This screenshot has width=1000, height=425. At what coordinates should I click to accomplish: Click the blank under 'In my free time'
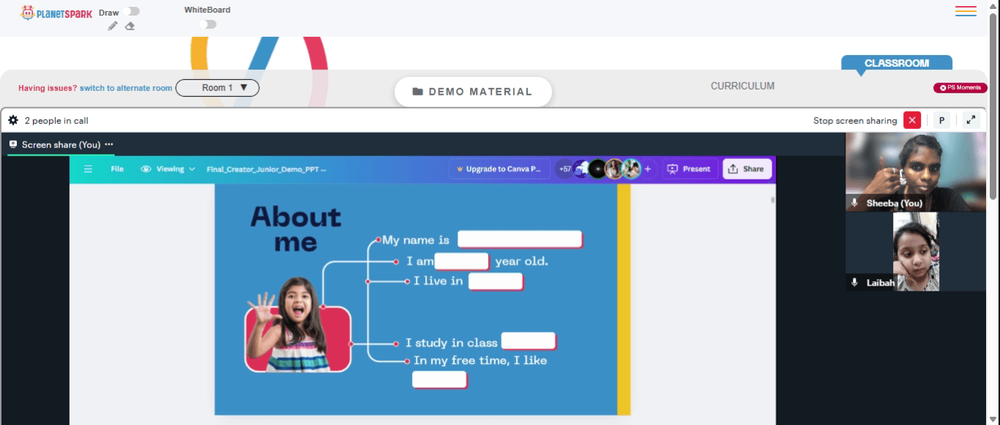439,380
